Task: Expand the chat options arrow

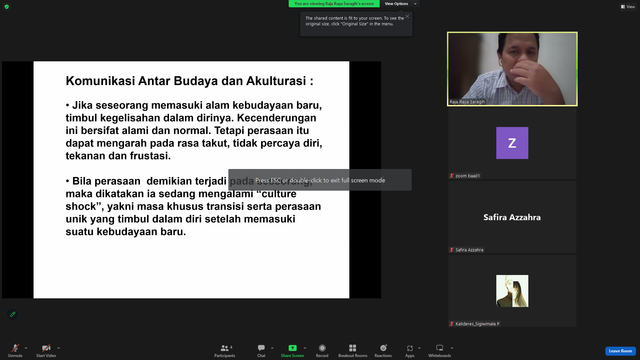Action: tap(272, 348)
